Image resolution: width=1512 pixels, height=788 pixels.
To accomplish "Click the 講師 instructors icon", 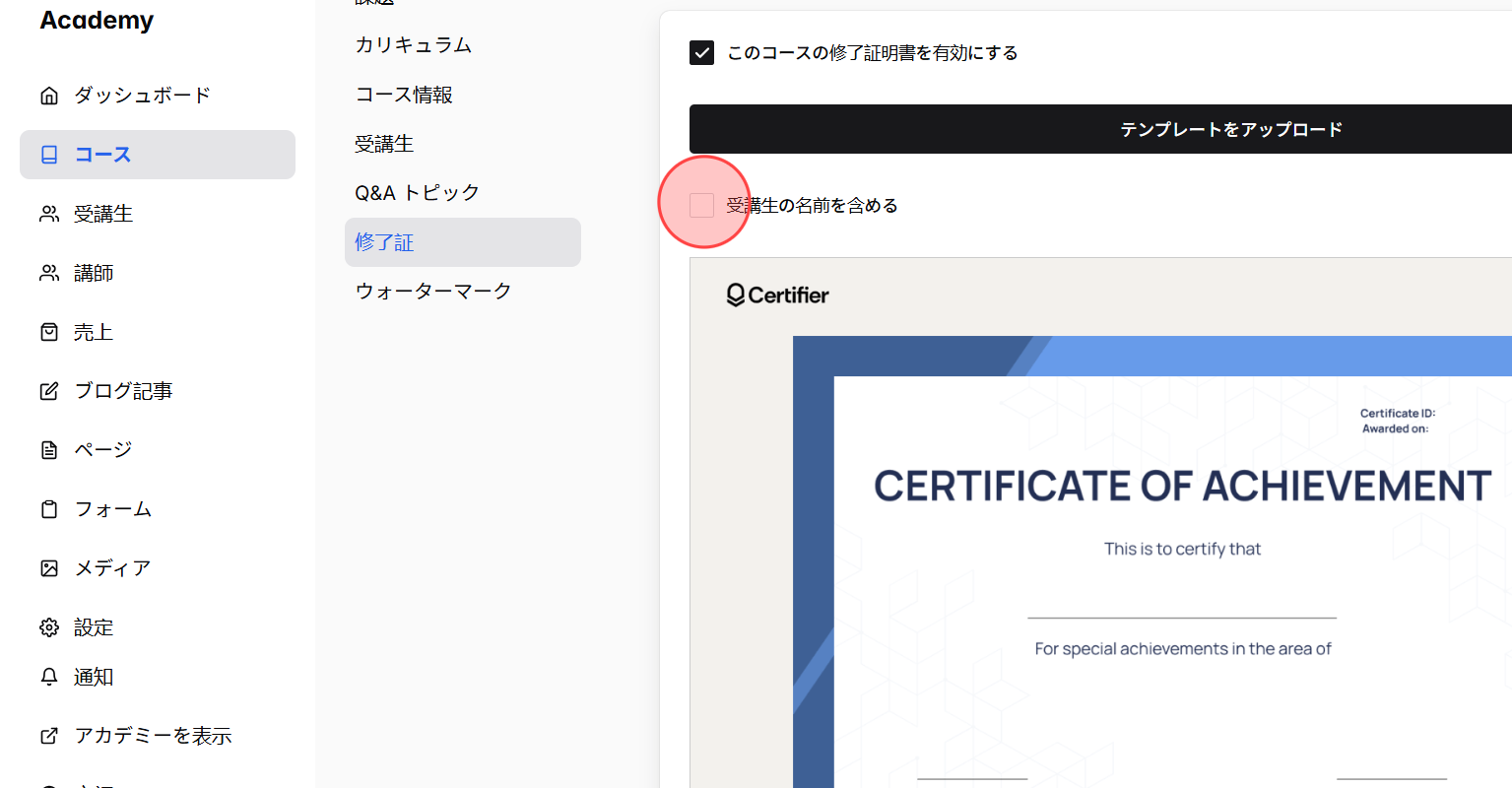I will tap(48, 272).
